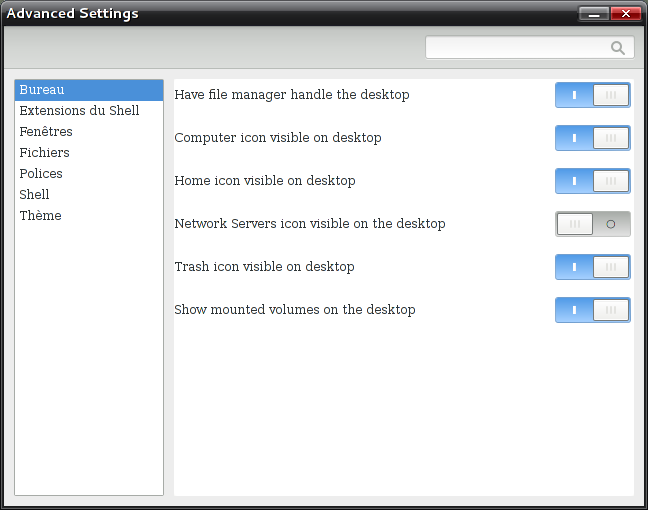Enable Network Servers icon on the desktop
Viewport: 648px width, 510px height.
pyautogui.click(x=592, y=224)
